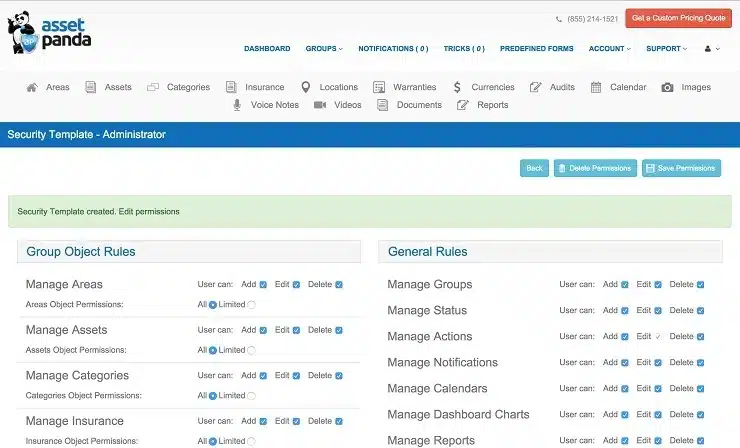This screenshot has height=448, width=740.
Task: Toggle Delete checkbox for Manage Groups
Action: point(701,285)
